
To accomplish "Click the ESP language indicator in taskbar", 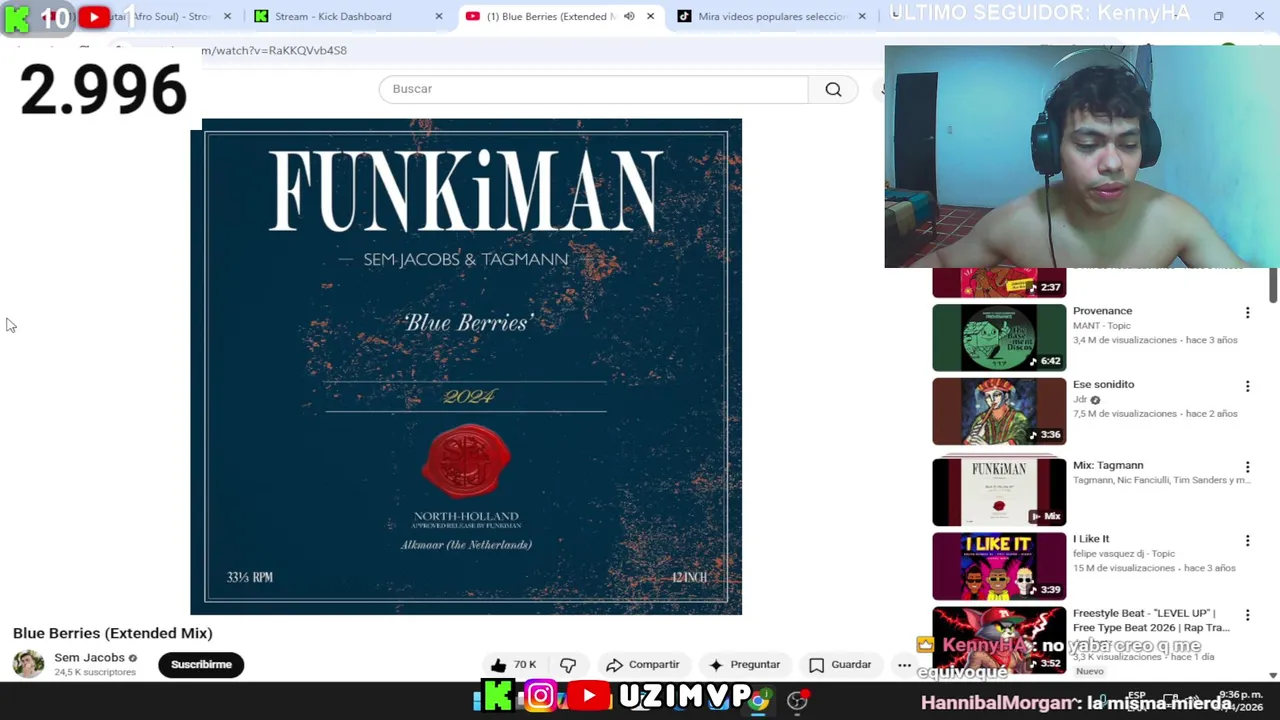I will (1136, 695).
